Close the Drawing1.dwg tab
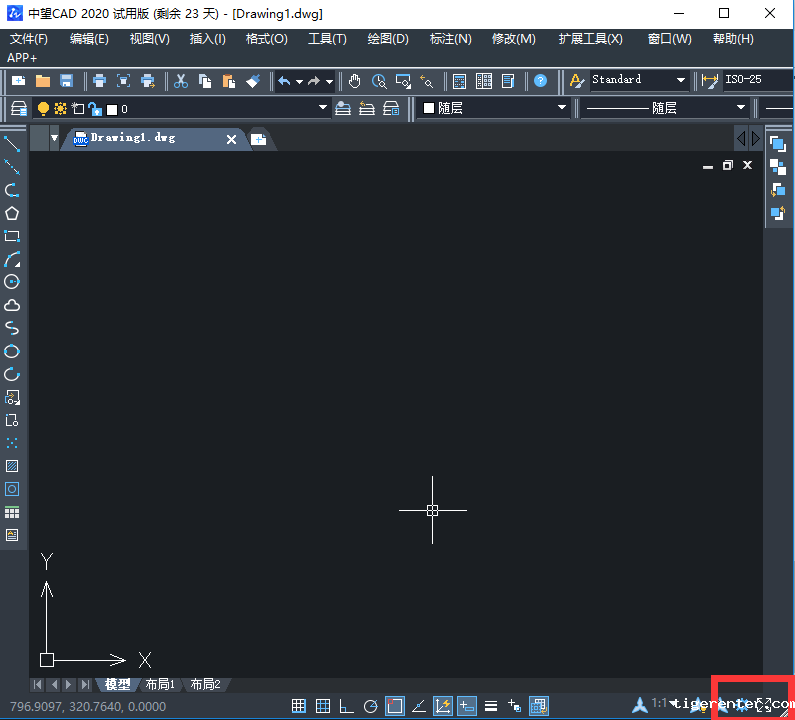 point(232,140)
